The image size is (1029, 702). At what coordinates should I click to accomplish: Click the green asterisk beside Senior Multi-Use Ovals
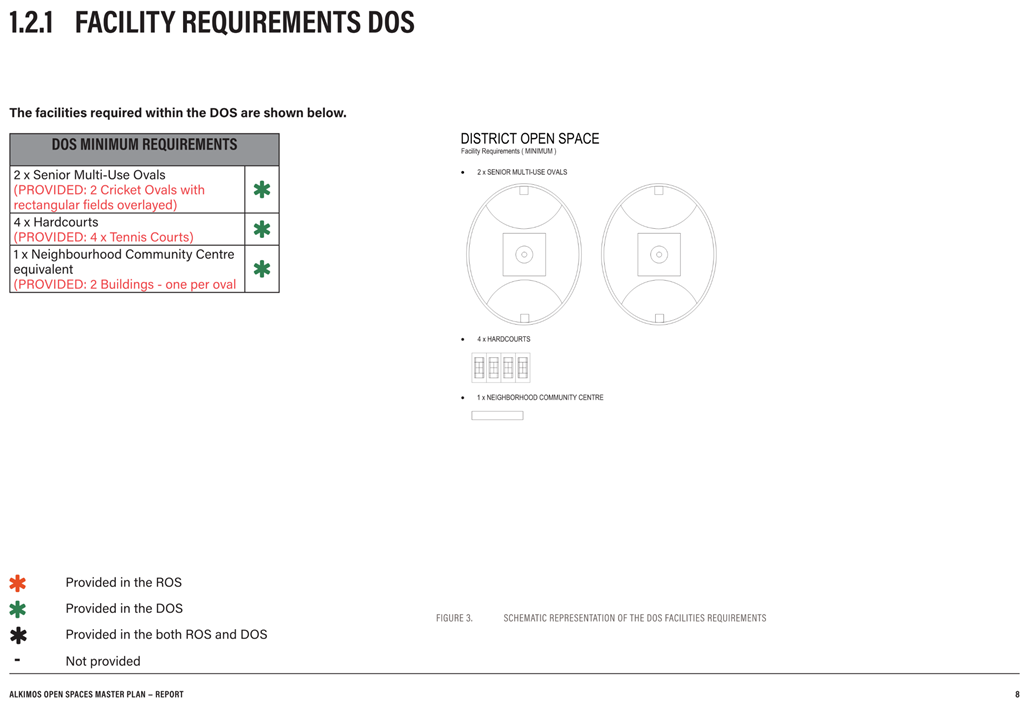pos(262,190)
